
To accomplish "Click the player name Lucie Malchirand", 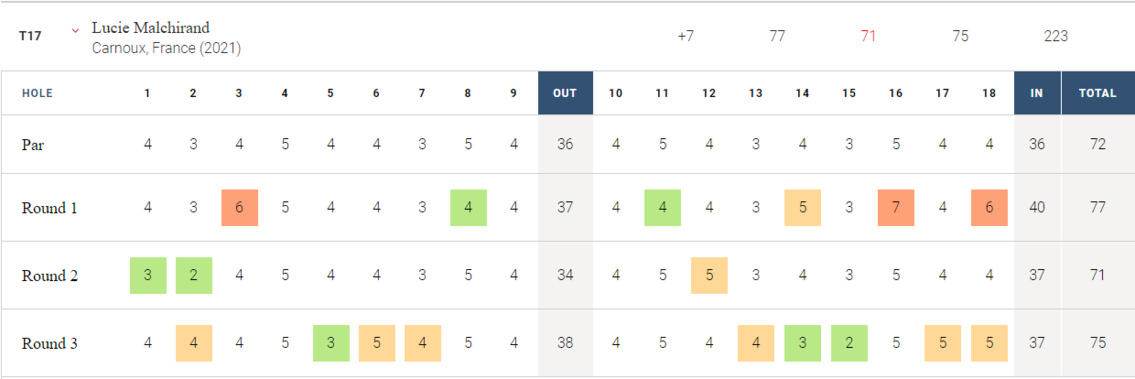I will pos(151,28).
